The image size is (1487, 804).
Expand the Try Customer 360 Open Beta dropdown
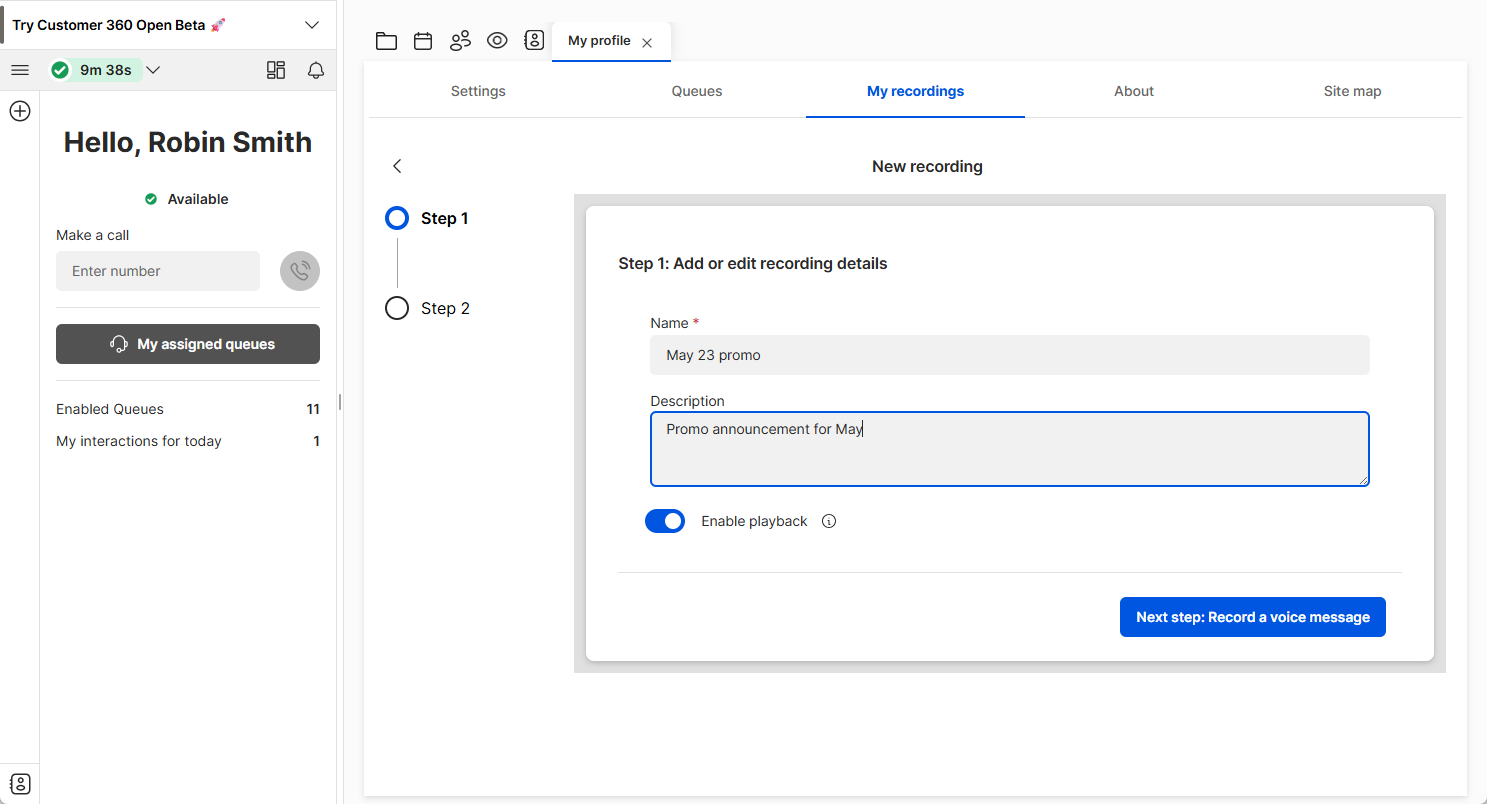[x=312, y=25]
